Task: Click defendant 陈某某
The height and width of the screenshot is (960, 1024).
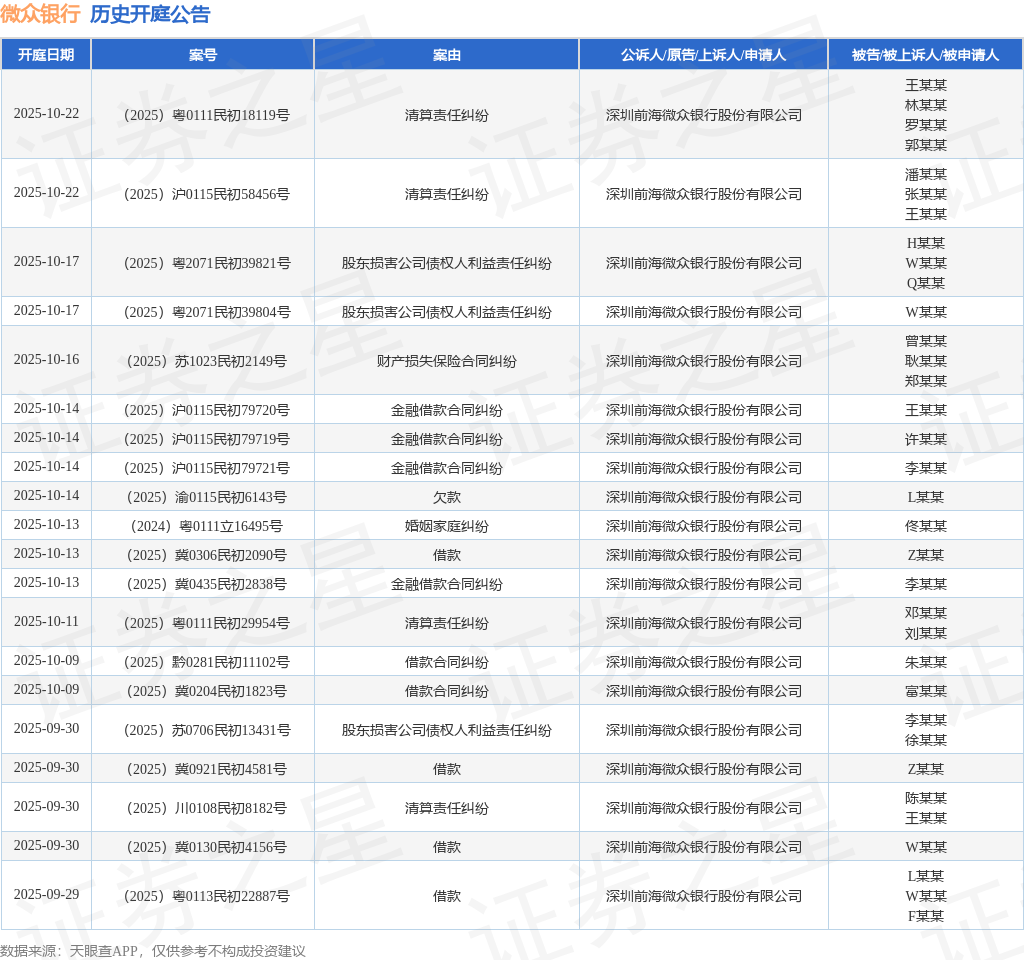Action: click(x=925, y=798)
